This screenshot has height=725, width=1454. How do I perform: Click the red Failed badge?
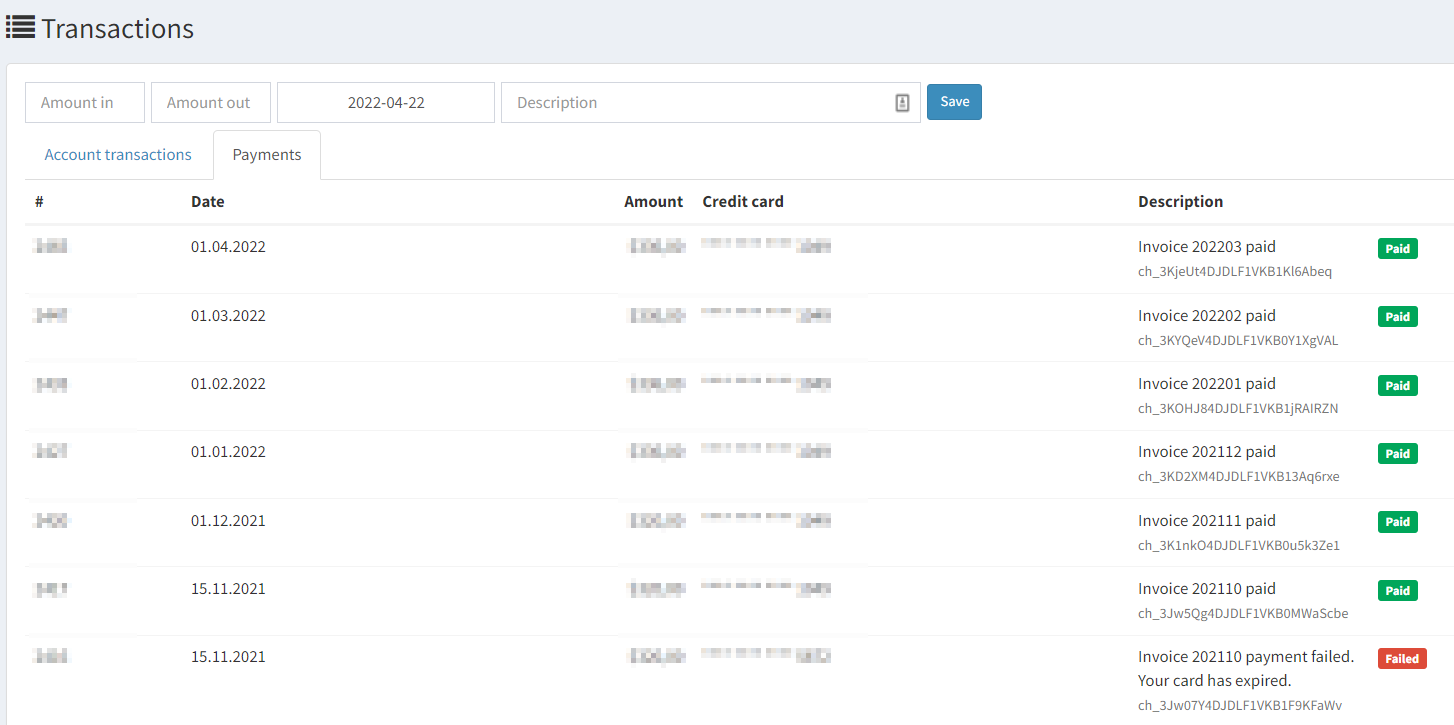(1401, 659)
